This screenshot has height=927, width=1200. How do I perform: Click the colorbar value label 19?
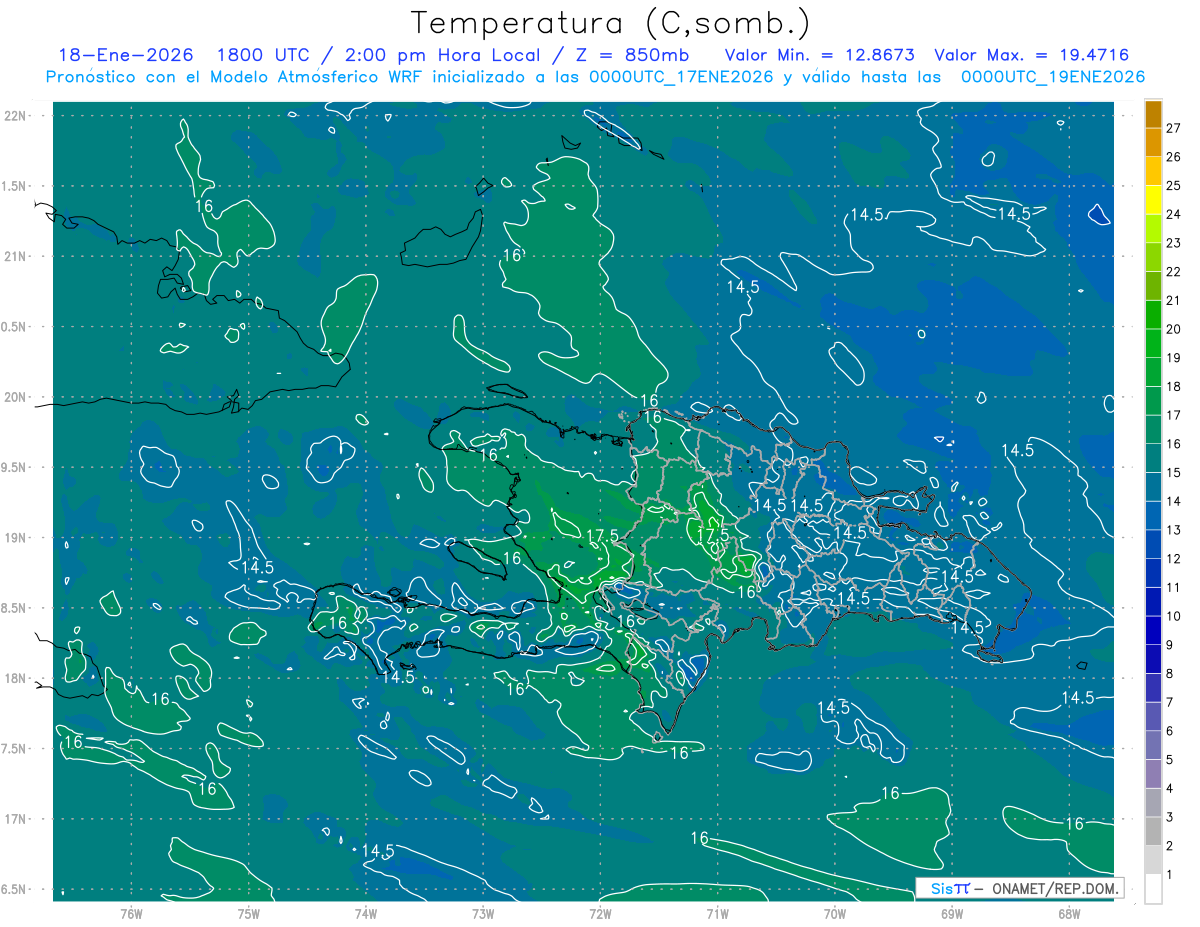1173,357
